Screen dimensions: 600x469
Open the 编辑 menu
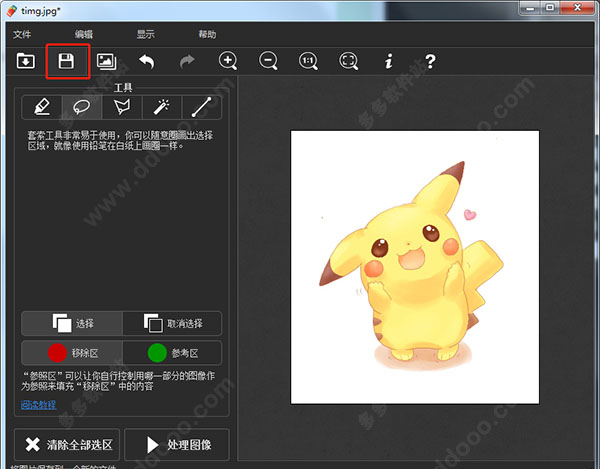pos(84,34)
